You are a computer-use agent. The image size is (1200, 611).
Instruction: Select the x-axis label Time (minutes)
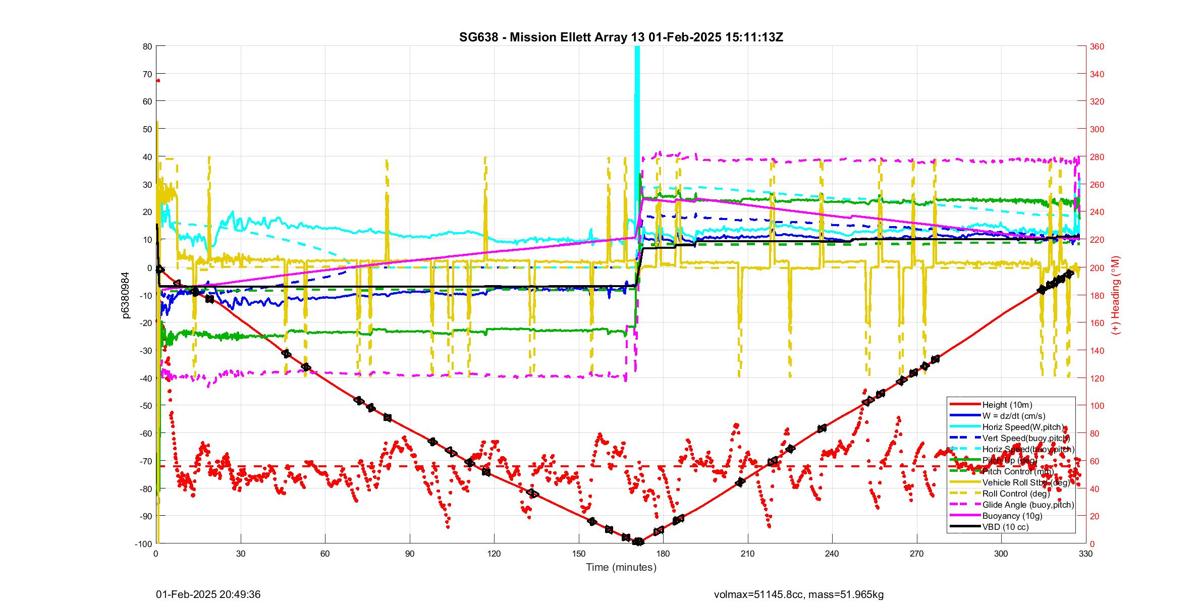[620, 566]
